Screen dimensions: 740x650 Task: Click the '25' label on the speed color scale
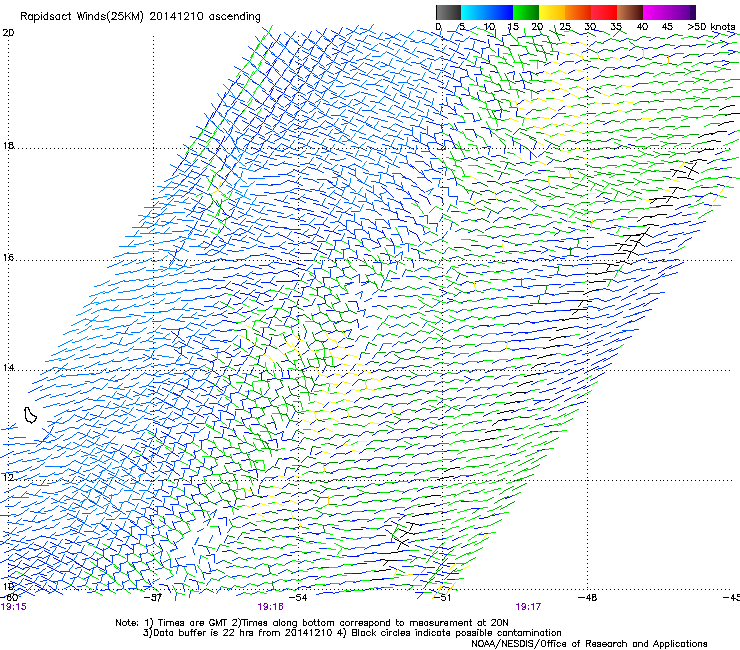(x=565, y=27)
